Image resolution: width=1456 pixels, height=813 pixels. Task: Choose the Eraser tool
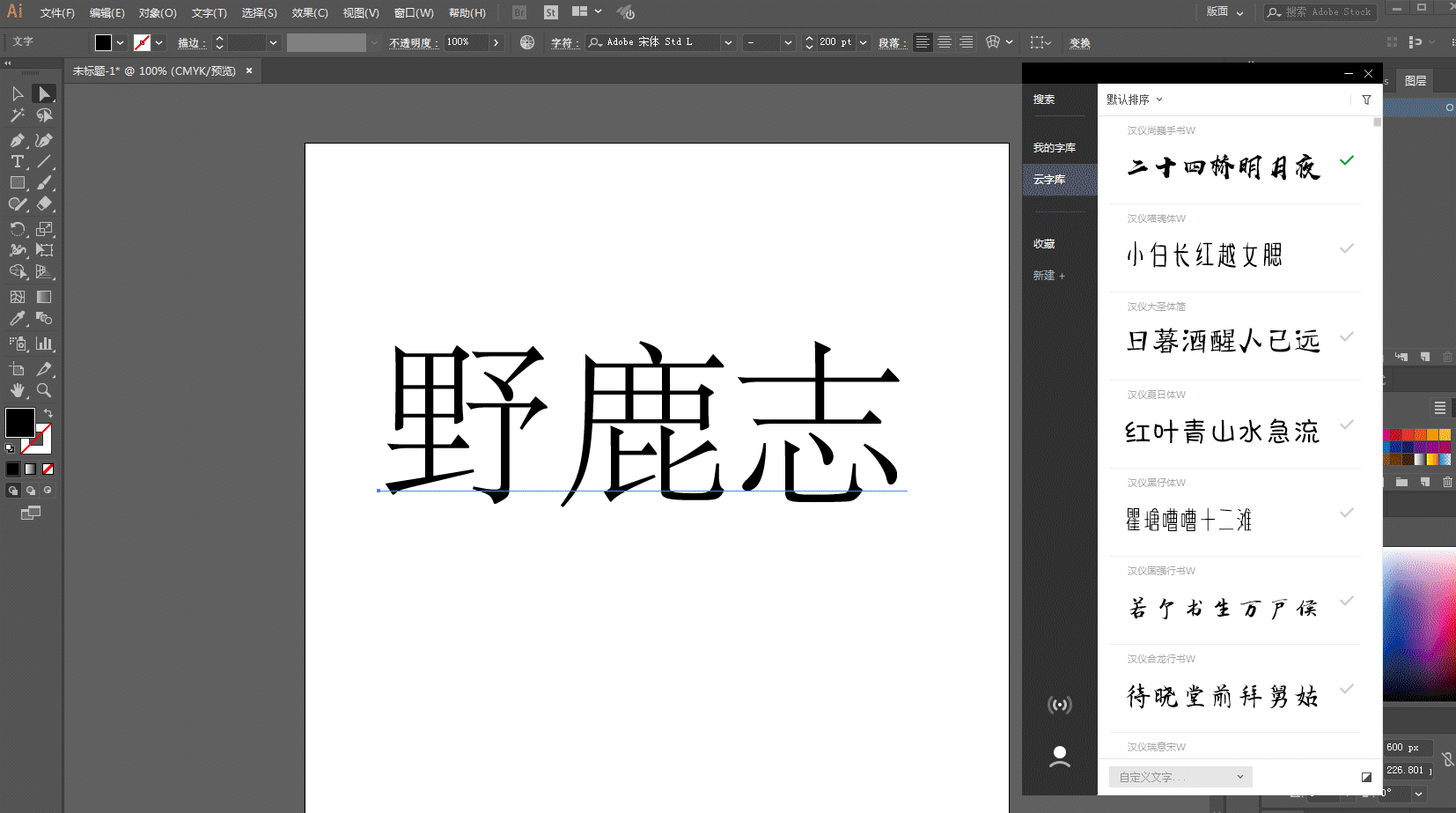coord(44,203)
